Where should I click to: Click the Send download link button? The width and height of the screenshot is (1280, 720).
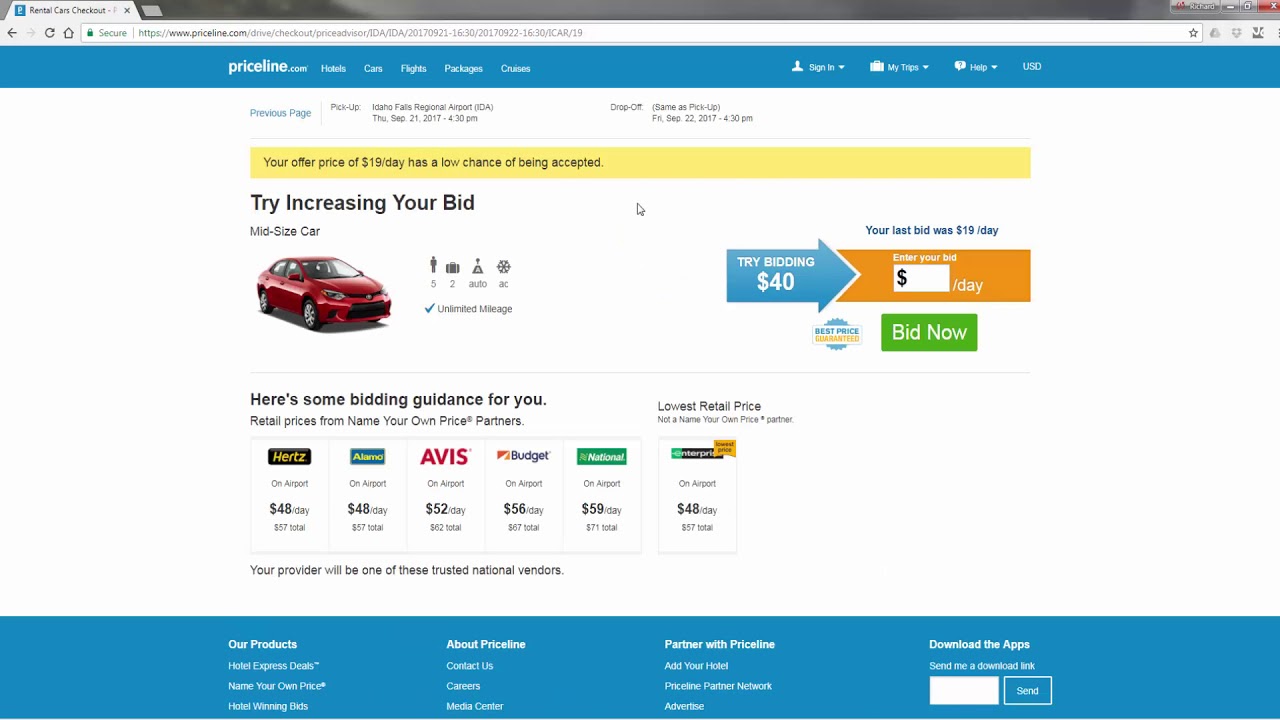tap(1027, 691)
